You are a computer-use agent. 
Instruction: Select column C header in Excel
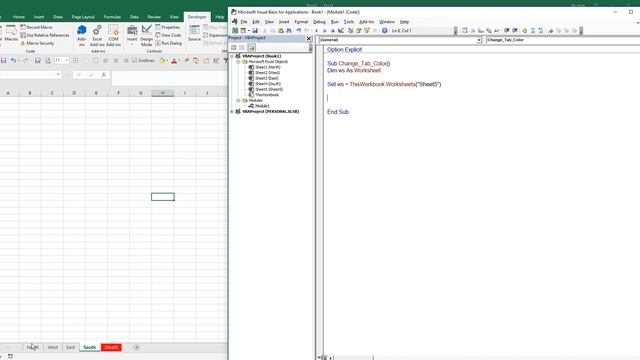click(x=52, y=93)
